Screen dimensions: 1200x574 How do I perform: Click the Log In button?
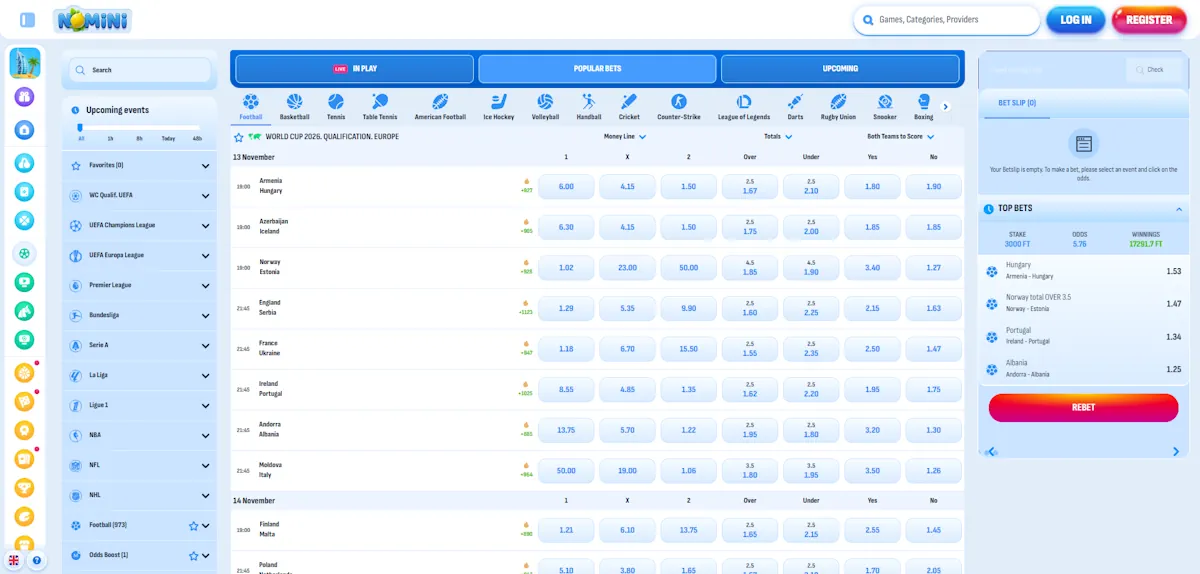click(x=1076, y=20)
